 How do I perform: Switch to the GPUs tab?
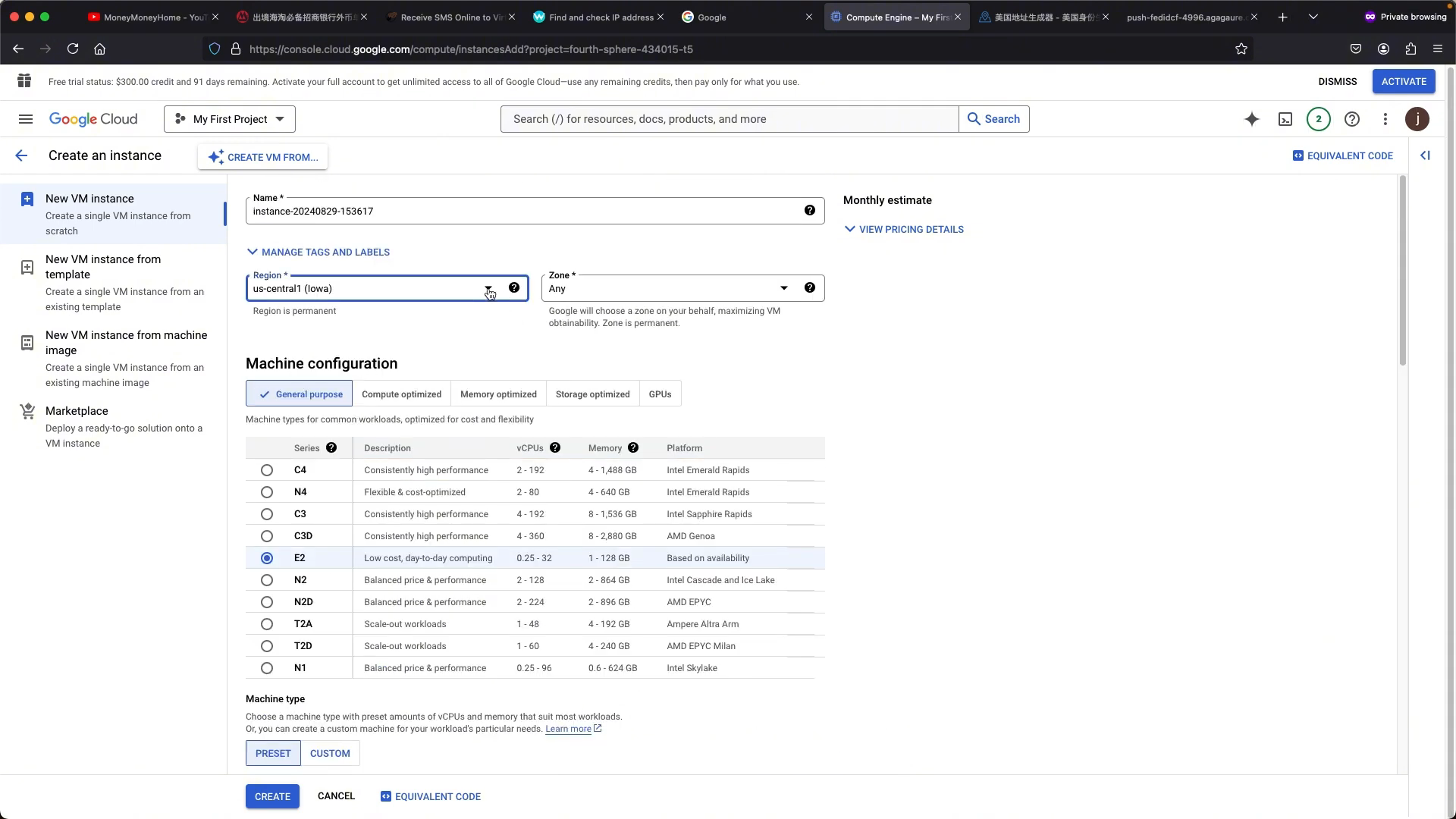point(660,394)
